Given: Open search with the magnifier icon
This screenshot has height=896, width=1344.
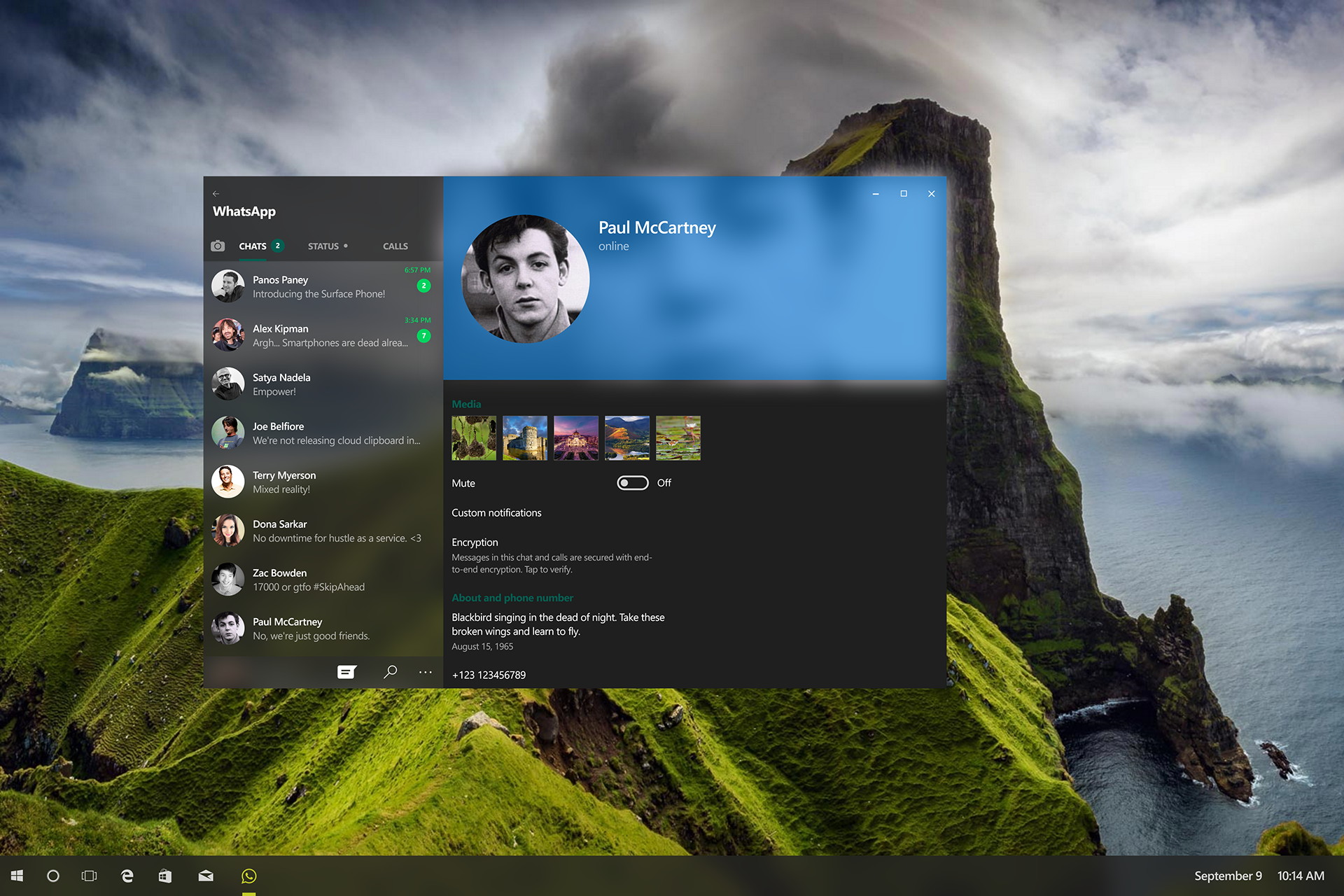Looking at the screenshot, I should coord(391,671).
